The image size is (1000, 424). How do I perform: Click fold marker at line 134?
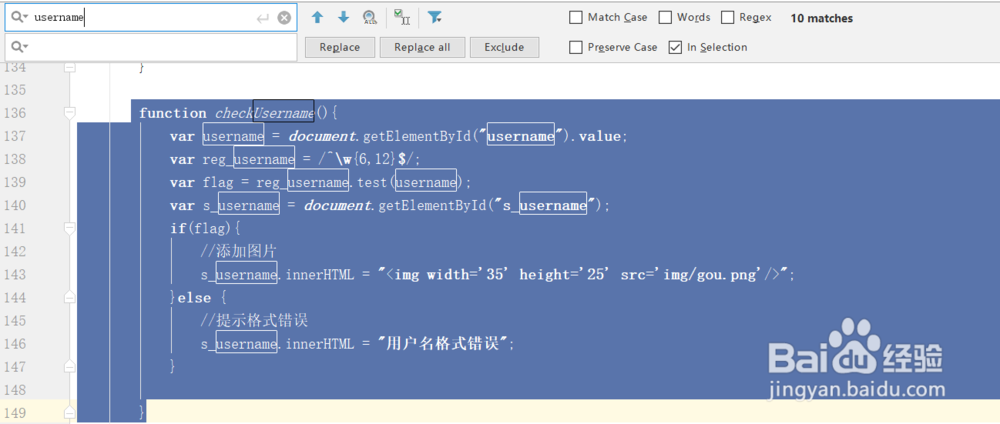[70, 66]
